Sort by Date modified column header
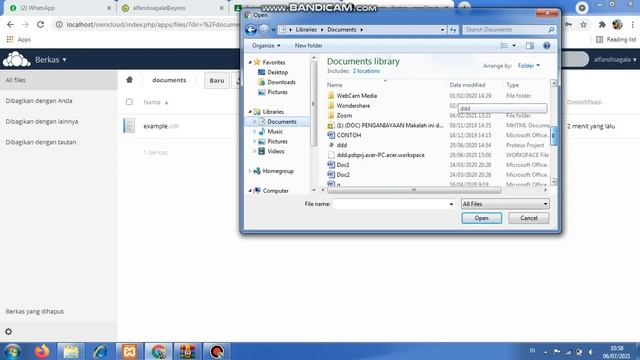Screen dimensions: 640x360 (467, 85)
